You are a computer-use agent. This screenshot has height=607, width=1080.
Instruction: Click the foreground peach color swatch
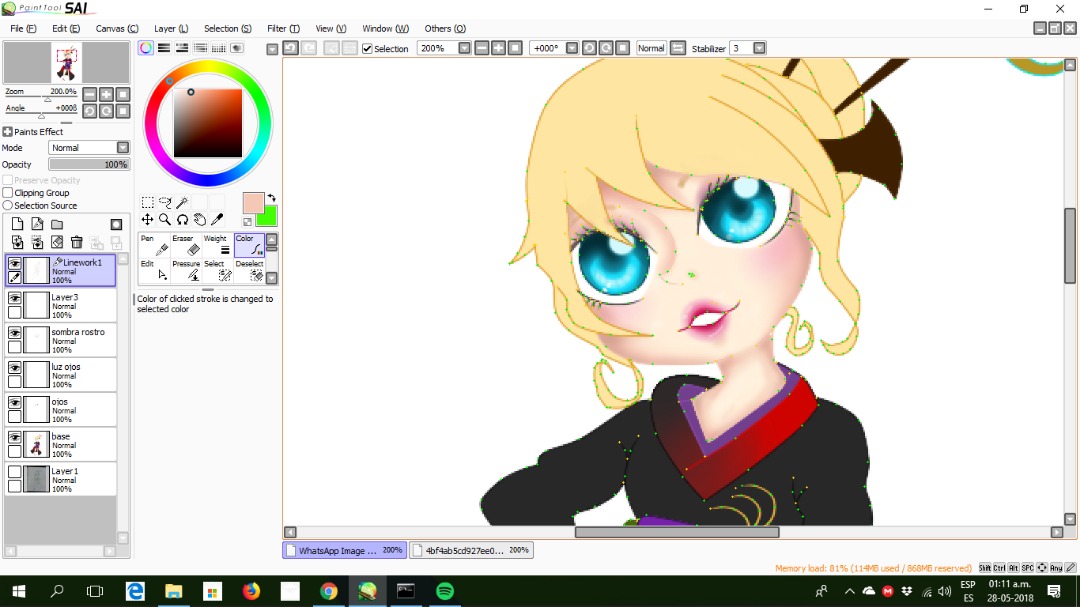click(252, 203)
